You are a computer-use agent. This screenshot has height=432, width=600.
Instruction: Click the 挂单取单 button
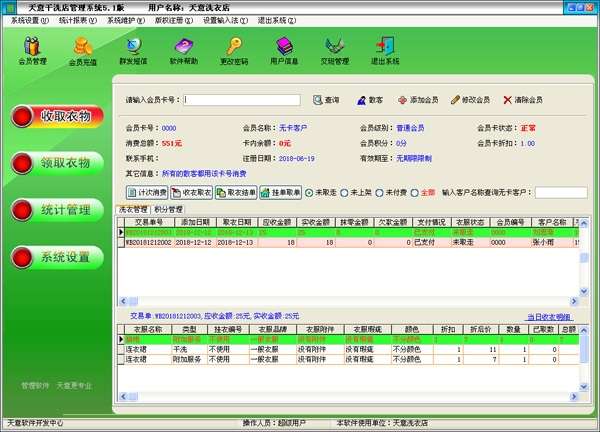[x=281, y=192]
